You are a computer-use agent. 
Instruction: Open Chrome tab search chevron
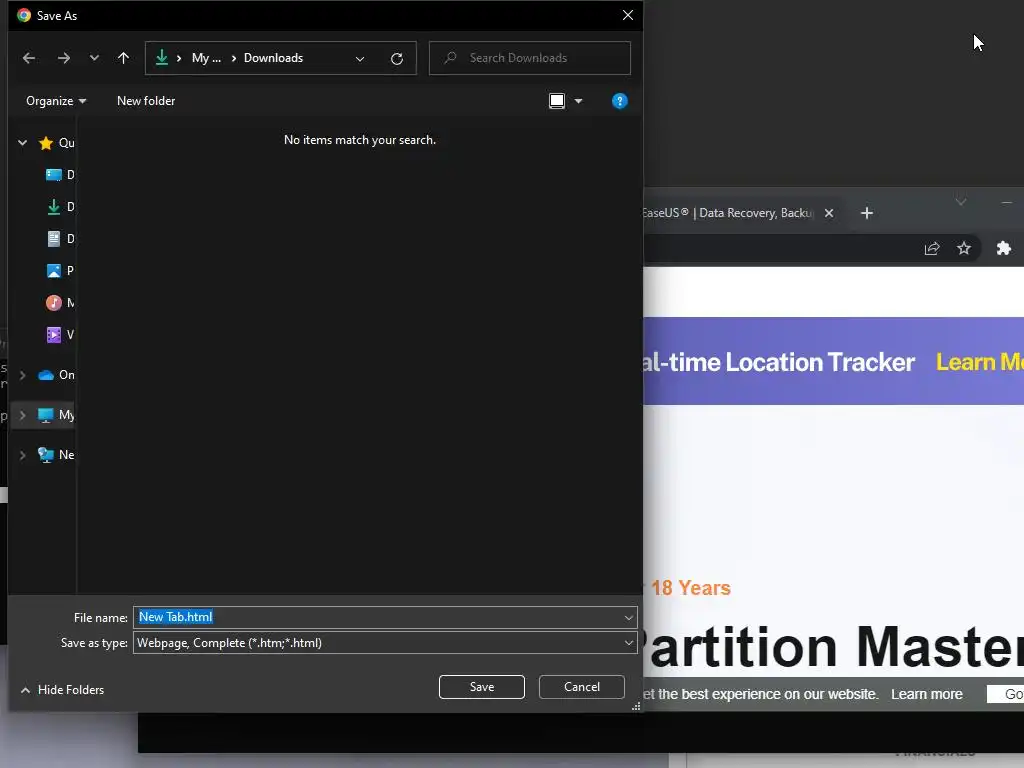pos(961,201)
